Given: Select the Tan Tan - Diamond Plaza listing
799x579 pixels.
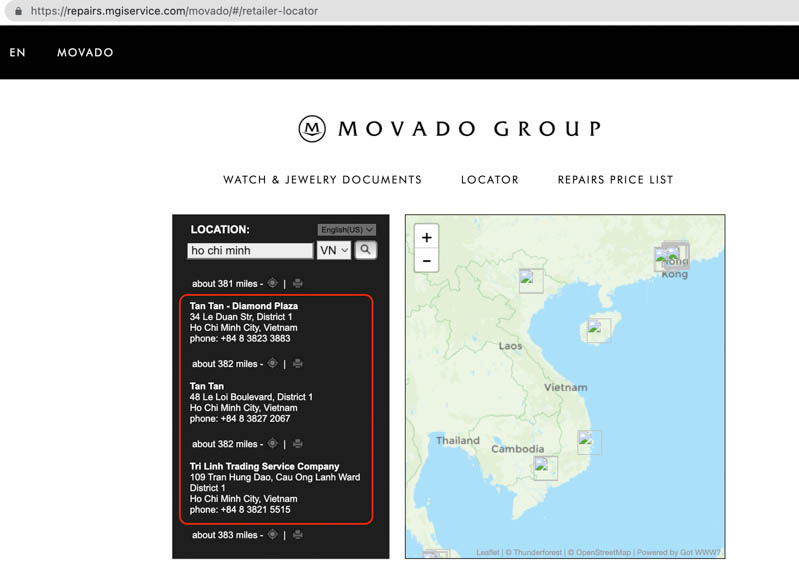Looking at the screenshot, I should point(244,306).
